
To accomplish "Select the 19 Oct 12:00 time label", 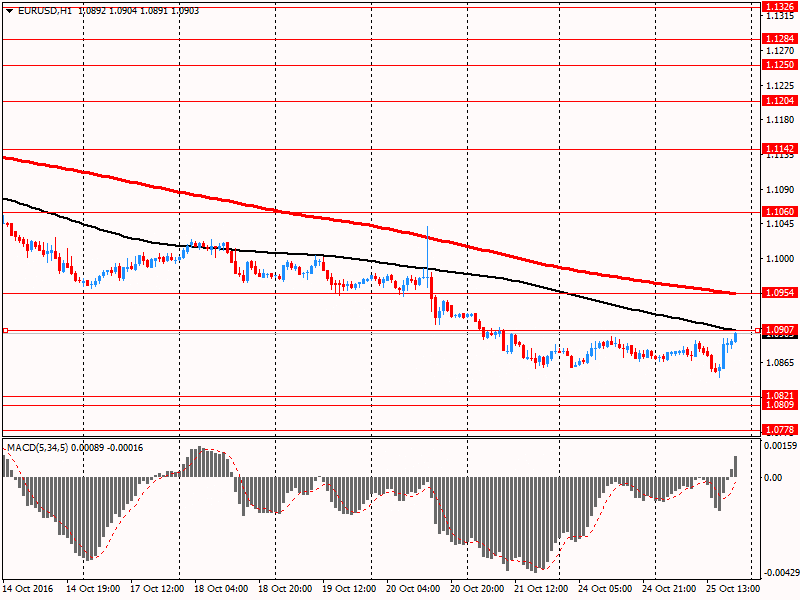I will [x=349, y=588].
